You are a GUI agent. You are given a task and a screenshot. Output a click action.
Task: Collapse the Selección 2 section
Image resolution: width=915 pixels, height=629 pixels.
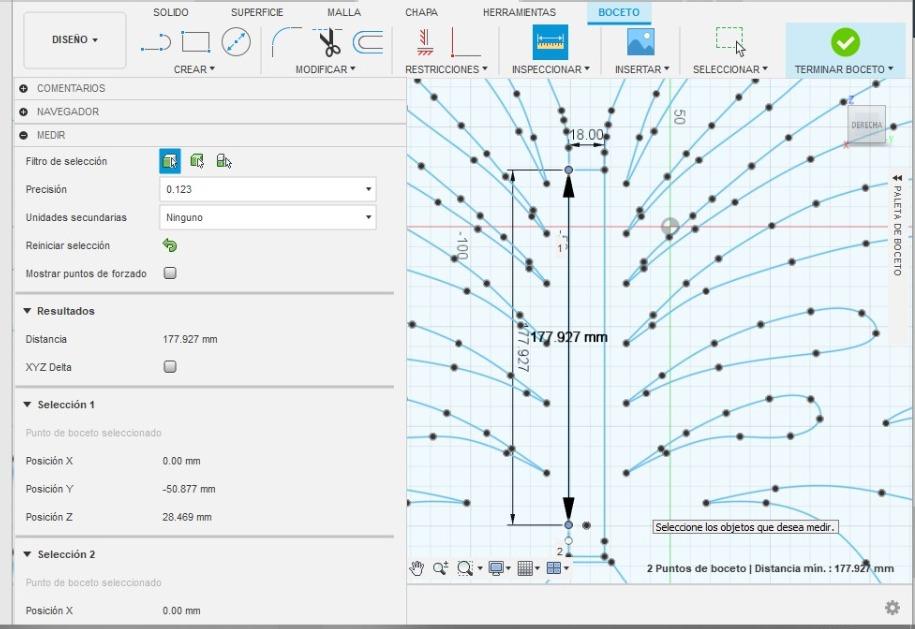[27, 554]
